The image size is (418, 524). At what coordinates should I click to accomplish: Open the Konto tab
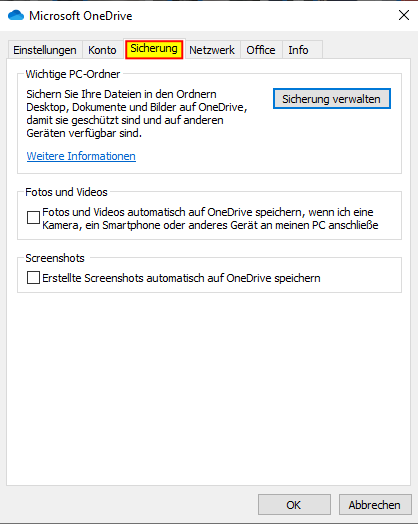coord(102,50)
